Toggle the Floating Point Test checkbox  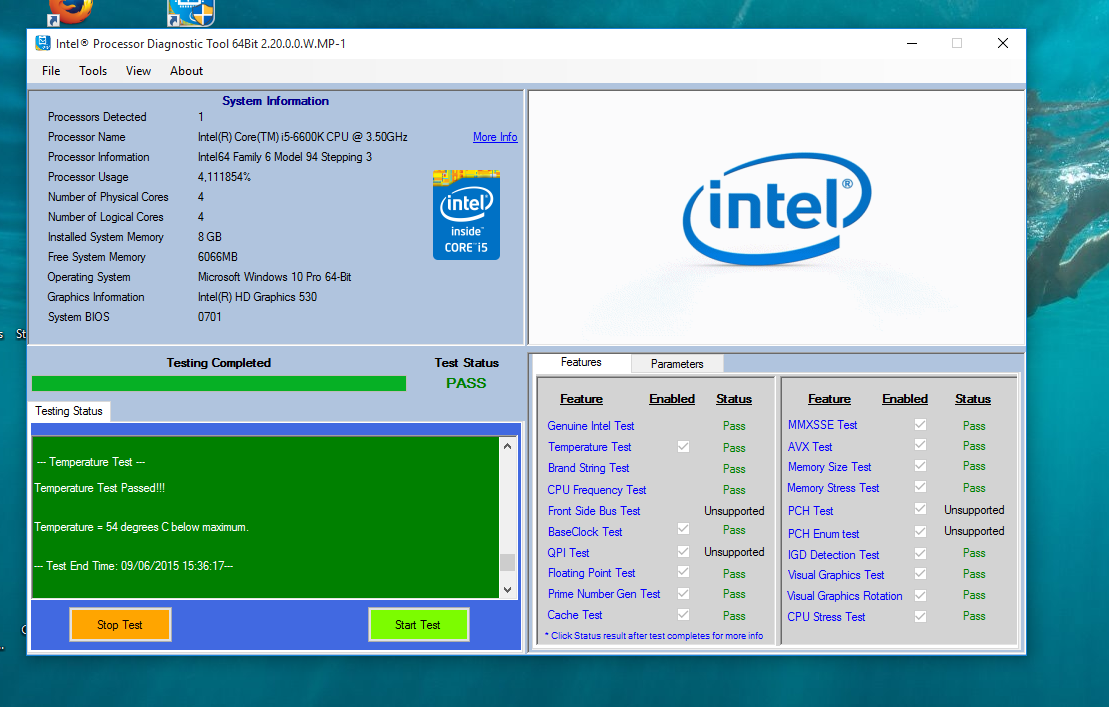click(x=683, y=572)
